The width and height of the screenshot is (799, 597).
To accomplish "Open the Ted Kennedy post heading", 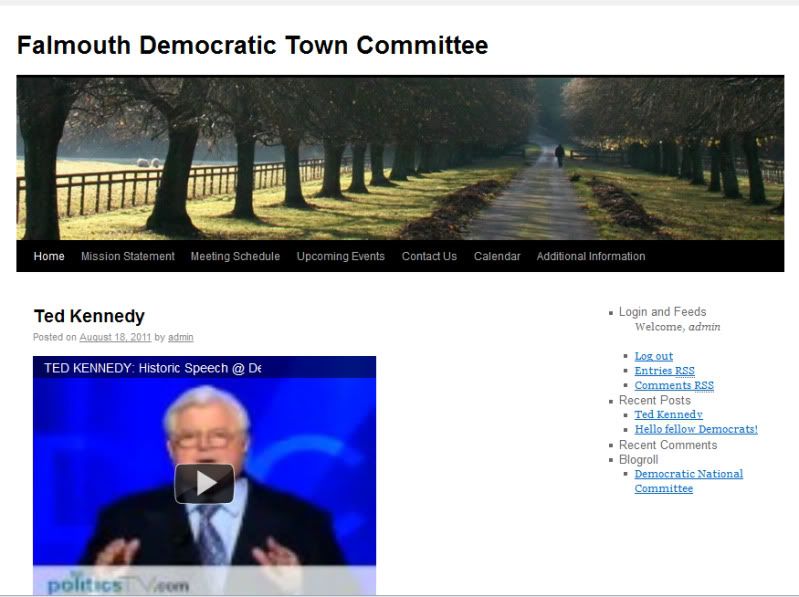I will click(89, 316).
